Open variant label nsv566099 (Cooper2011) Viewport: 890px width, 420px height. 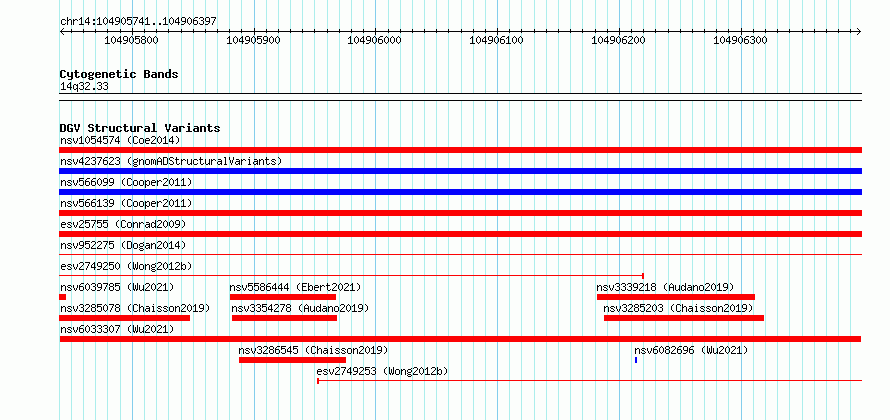coord(126,182)
